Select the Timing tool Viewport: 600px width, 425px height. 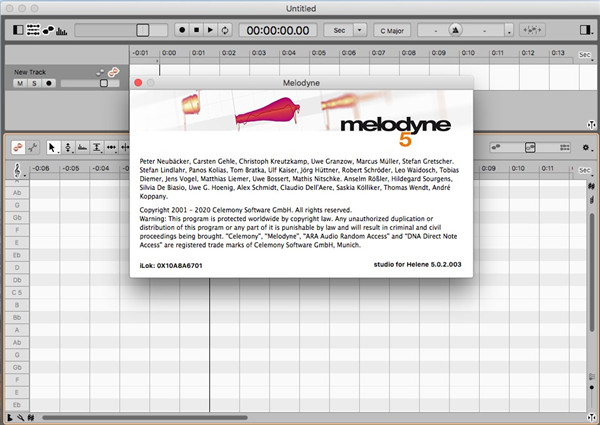(x=111, y=147)
